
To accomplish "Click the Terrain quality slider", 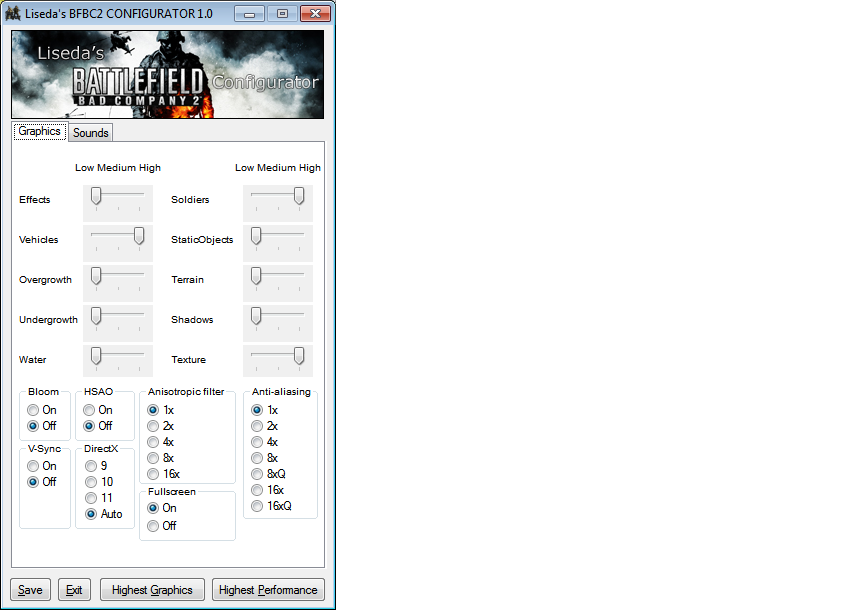I will [x=278, y=283].
